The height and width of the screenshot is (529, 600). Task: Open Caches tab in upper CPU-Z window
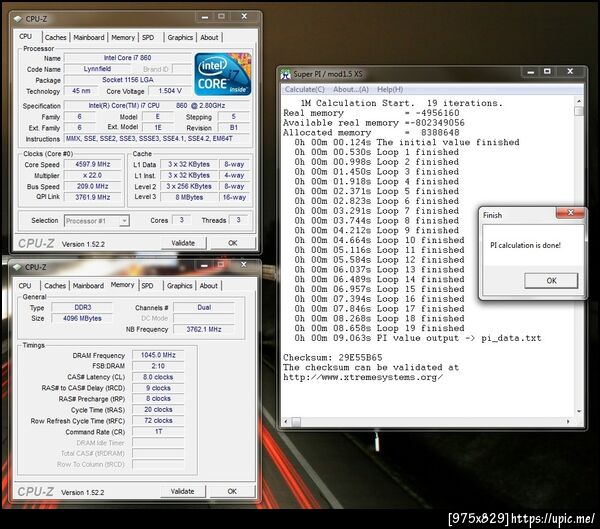tap(55, 38)
